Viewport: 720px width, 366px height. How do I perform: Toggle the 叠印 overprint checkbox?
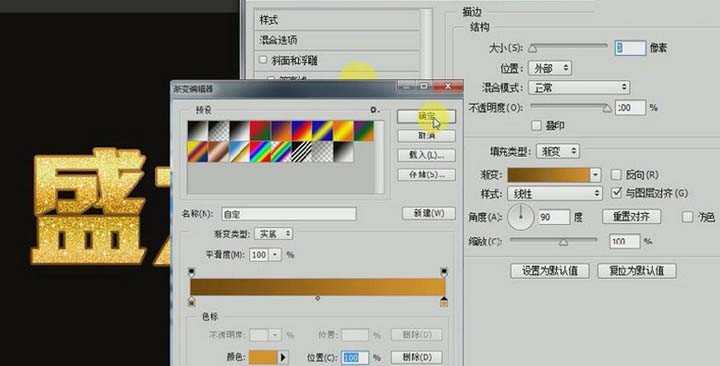click(536, 125)
